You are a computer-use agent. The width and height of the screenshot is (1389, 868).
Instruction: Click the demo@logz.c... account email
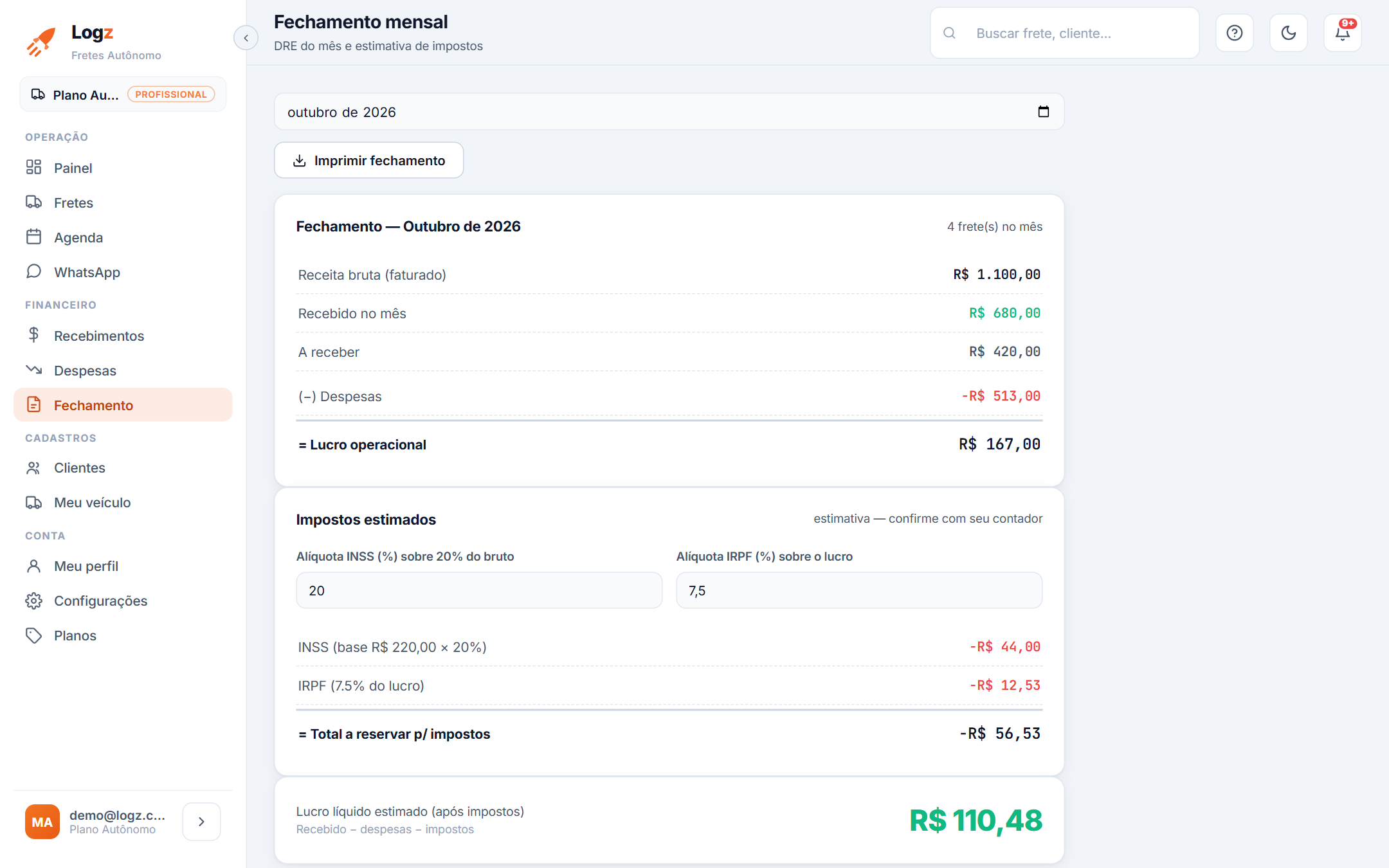pyautogui.click(x=118, y=815)
